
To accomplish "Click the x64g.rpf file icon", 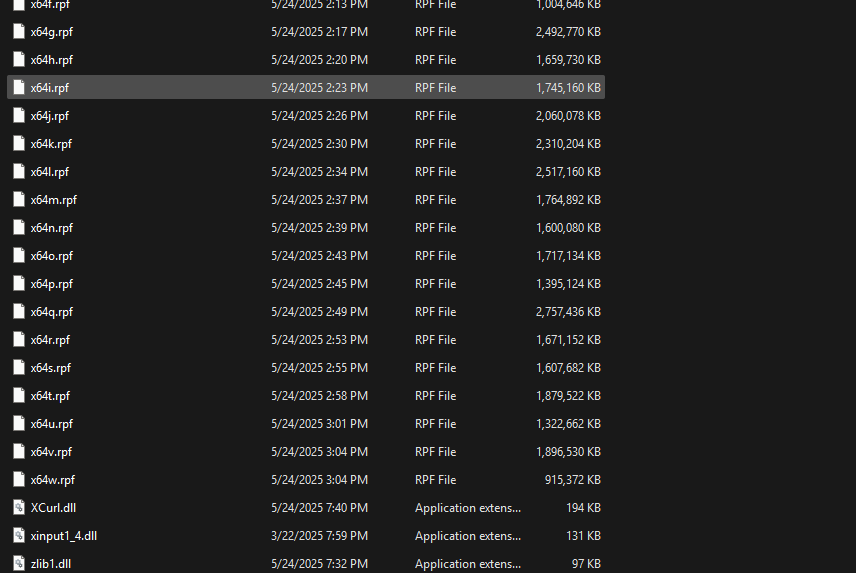I will pyautogui.click(x=18, y=32).
